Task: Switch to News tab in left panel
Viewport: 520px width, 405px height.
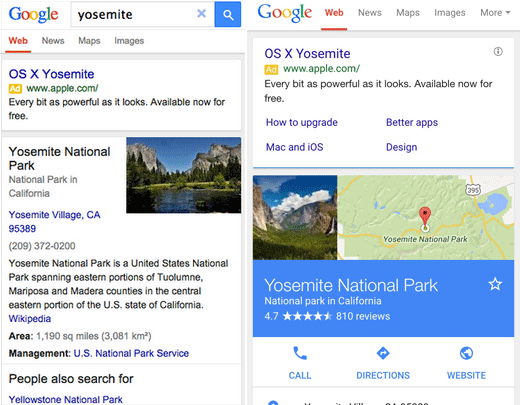Action: click(x=53, y=41)
